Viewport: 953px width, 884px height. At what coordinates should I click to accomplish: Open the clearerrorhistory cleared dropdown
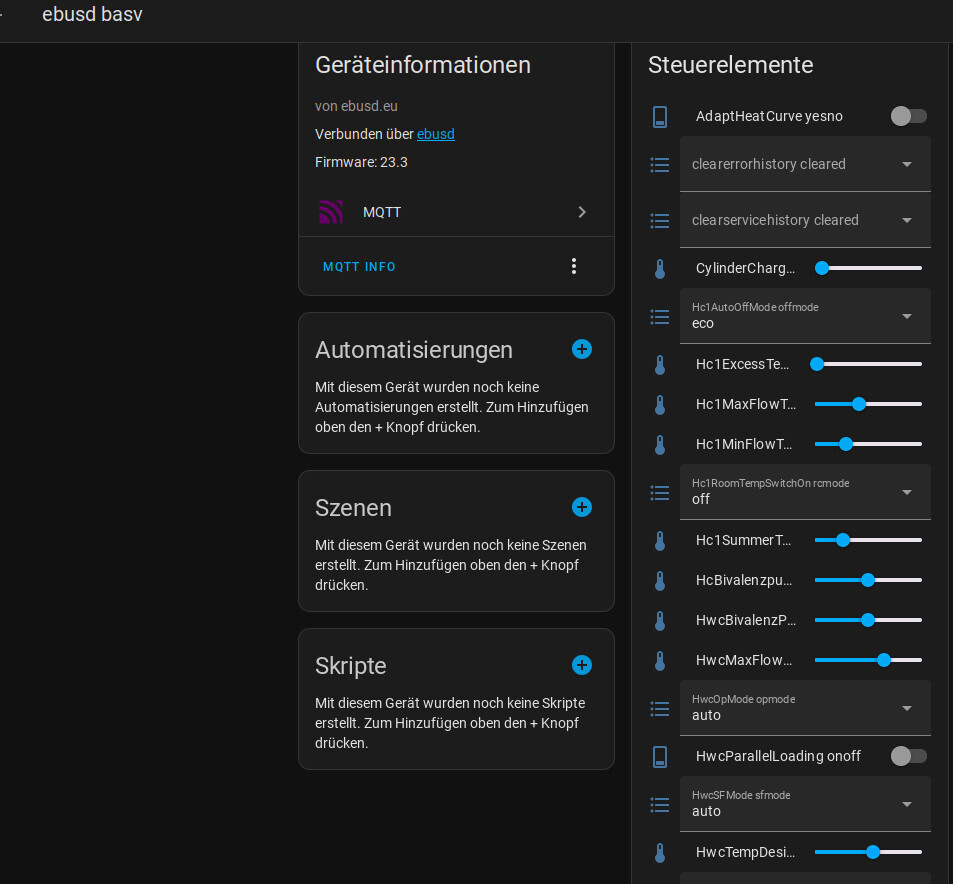pos(805,164)
